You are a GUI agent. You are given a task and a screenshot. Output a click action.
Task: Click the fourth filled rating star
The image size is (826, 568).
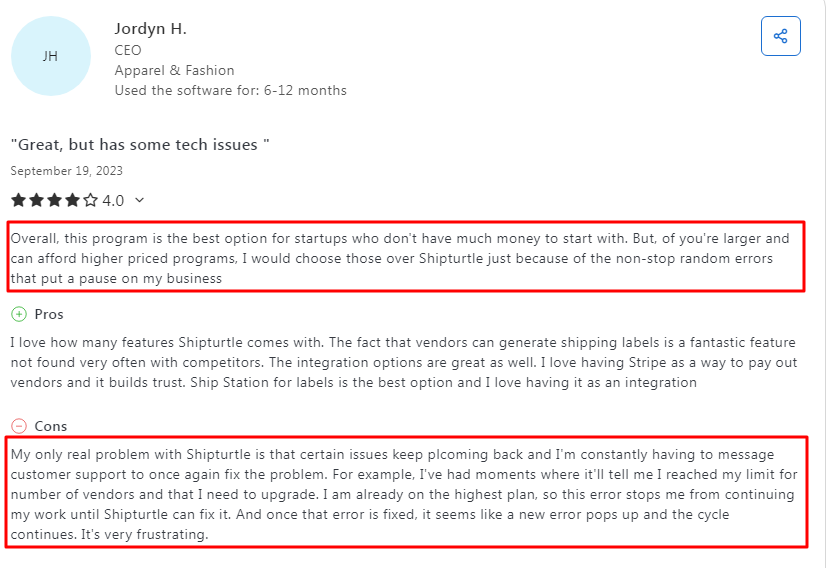[x=73, y=200]
